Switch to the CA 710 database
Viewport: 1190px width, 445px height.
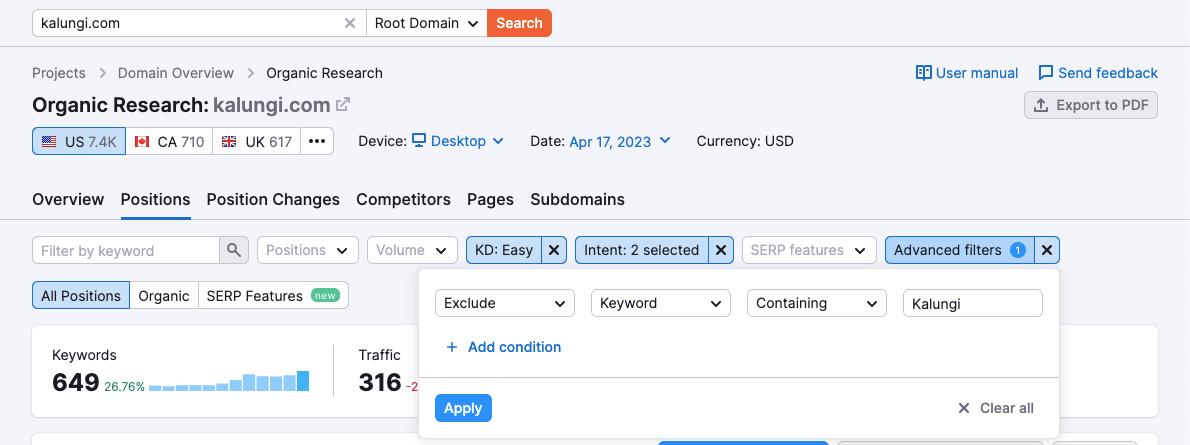coord(169,142)
